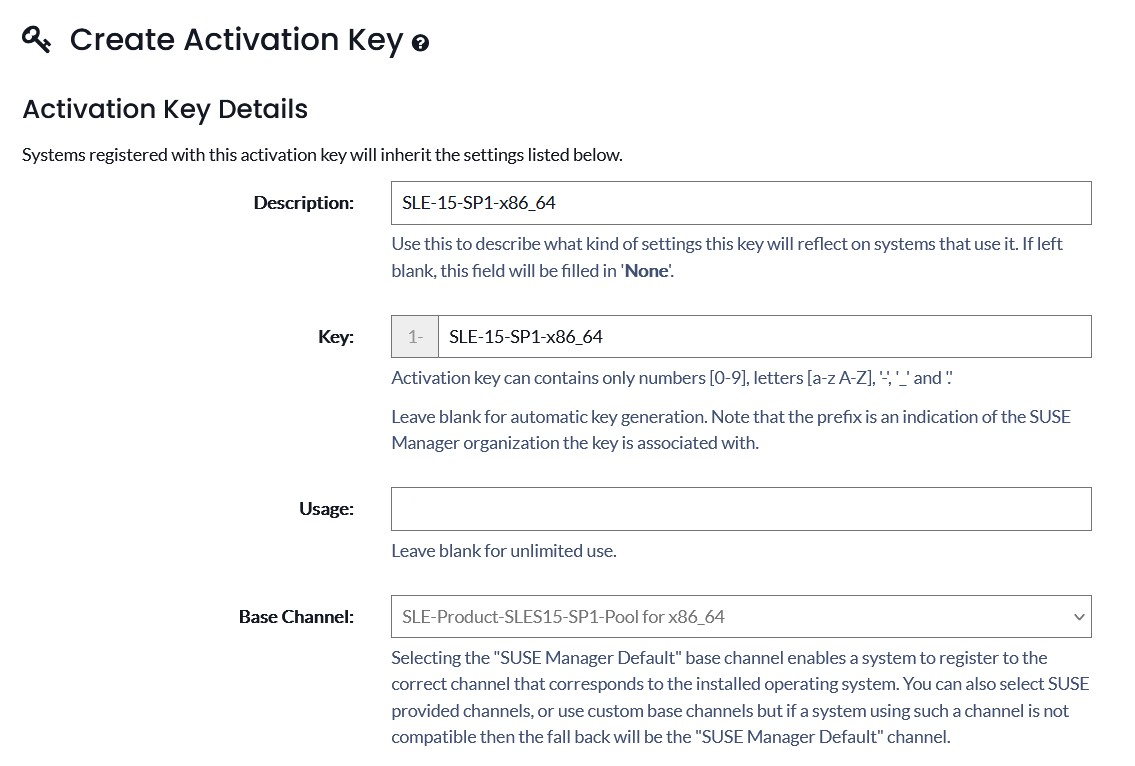Click the greyed '1-' key prefix box

coord(415,337)
